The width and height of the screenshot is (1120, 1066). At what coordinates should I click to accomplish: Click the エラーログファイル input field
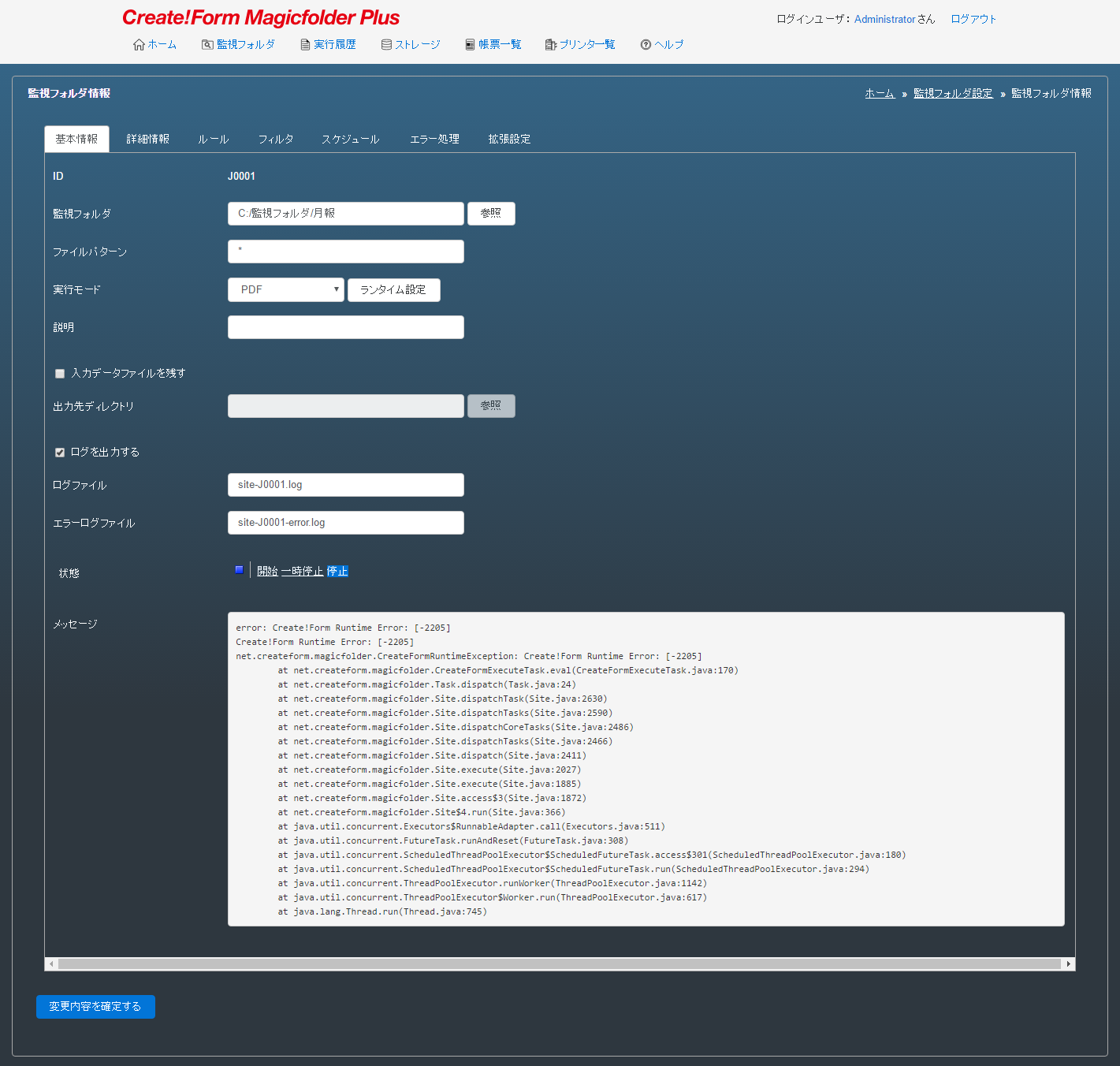coord(346,523)
